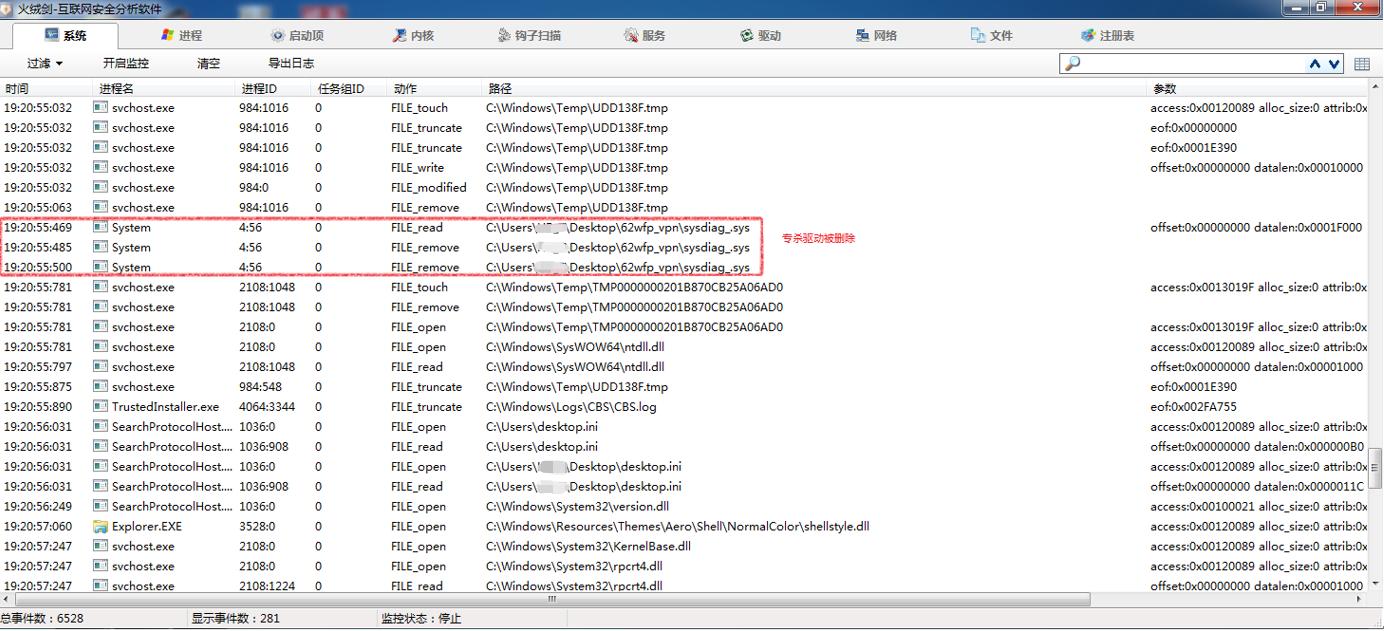Click the System icon at 19:20:55:469
1384x631 pixels.
click(x=100, y=227)
